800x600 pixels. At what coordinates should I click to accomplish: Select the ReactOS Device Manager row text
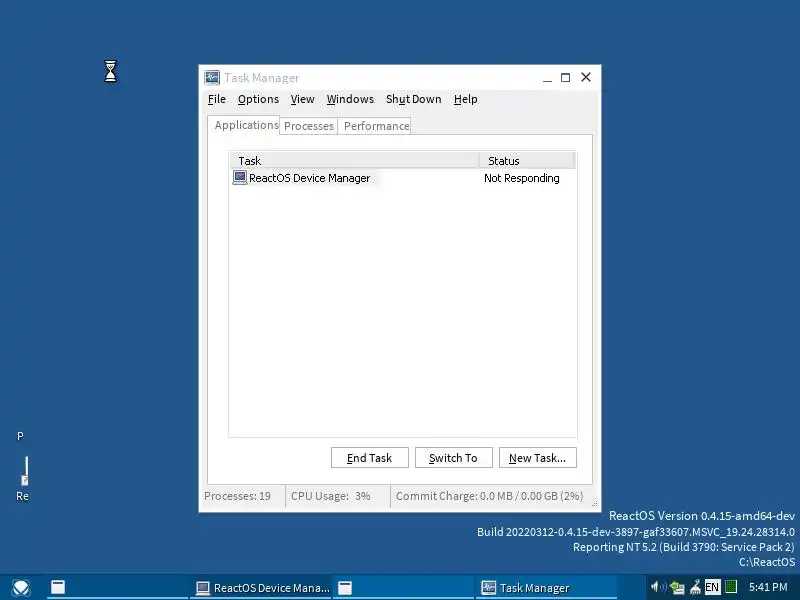pyautogui.click(x=309, y=178)
